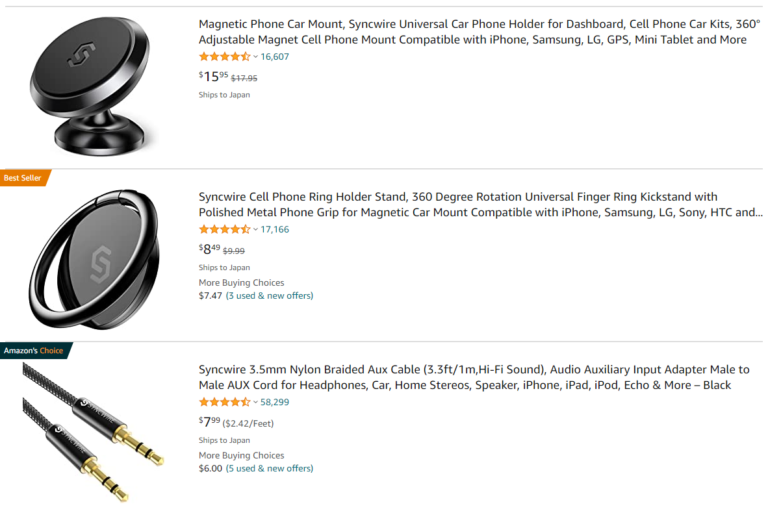Click the Best Seller badge
The image size is (768, 513).
[23, 178]
